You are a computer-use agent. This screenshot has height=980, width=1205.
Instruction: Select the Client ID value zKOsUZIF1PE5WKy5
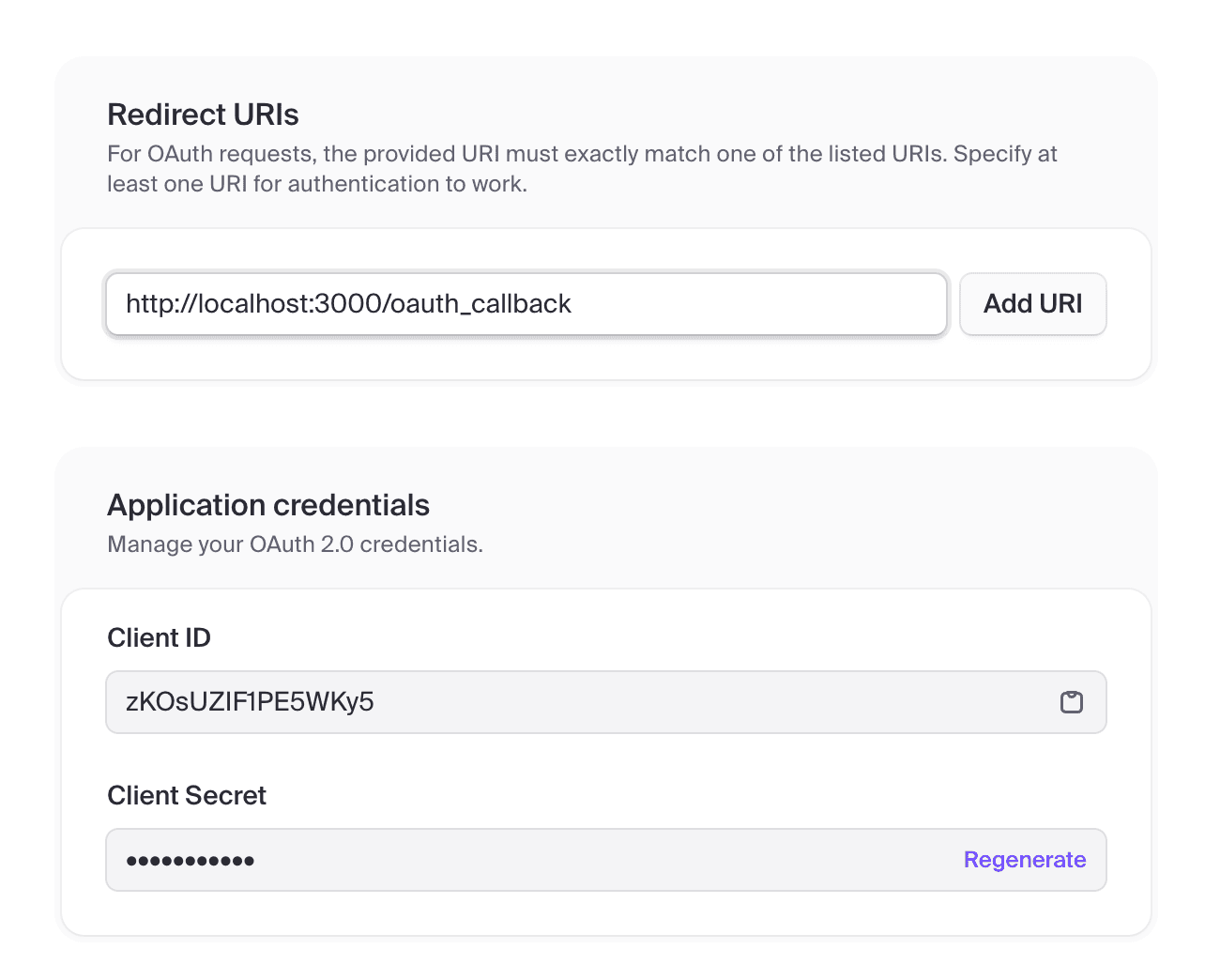coord(250,702)
